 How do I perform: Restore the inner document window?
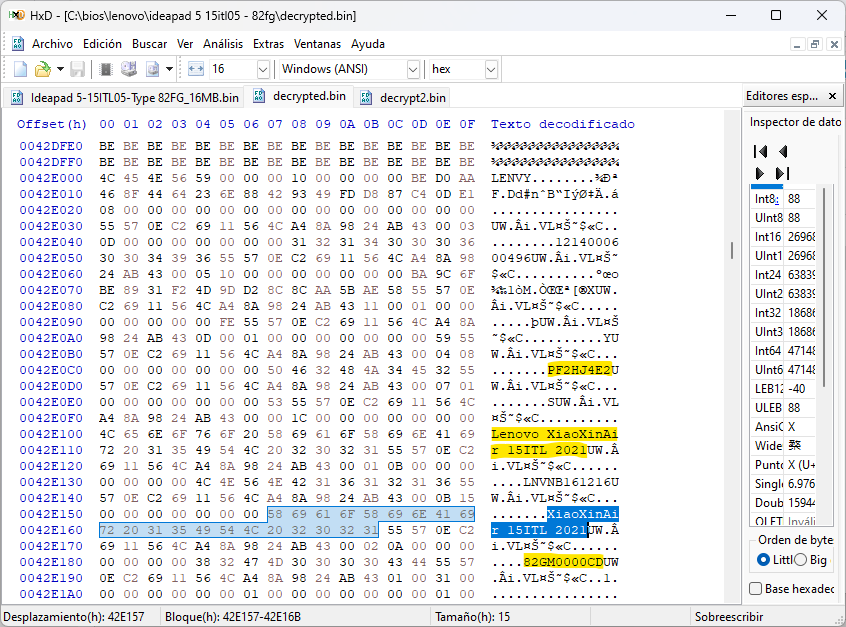815,45
